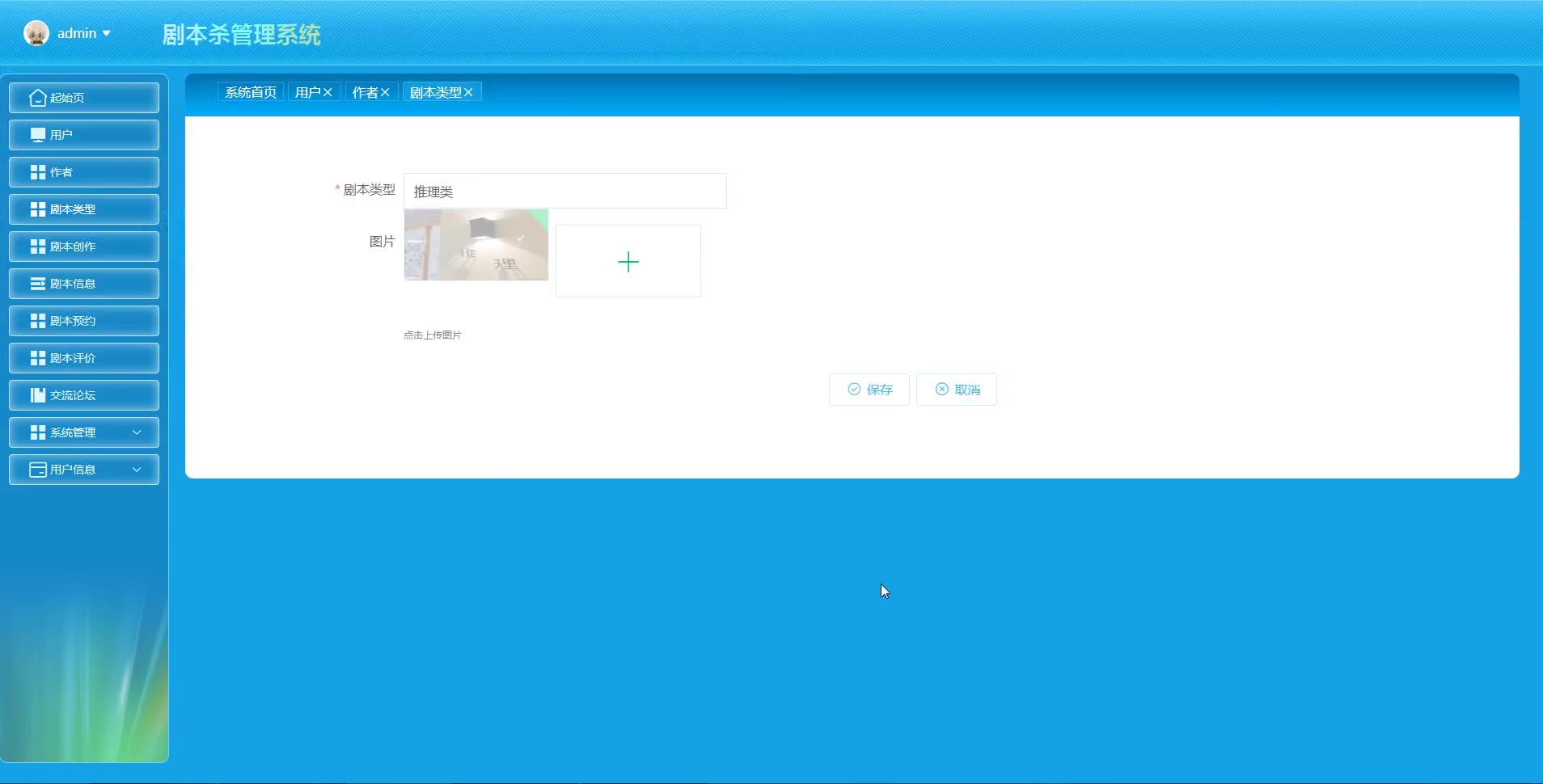Open 剧本信息 in the sidebar
This screenshot has width=1543, height=784.
pos(84,284)
